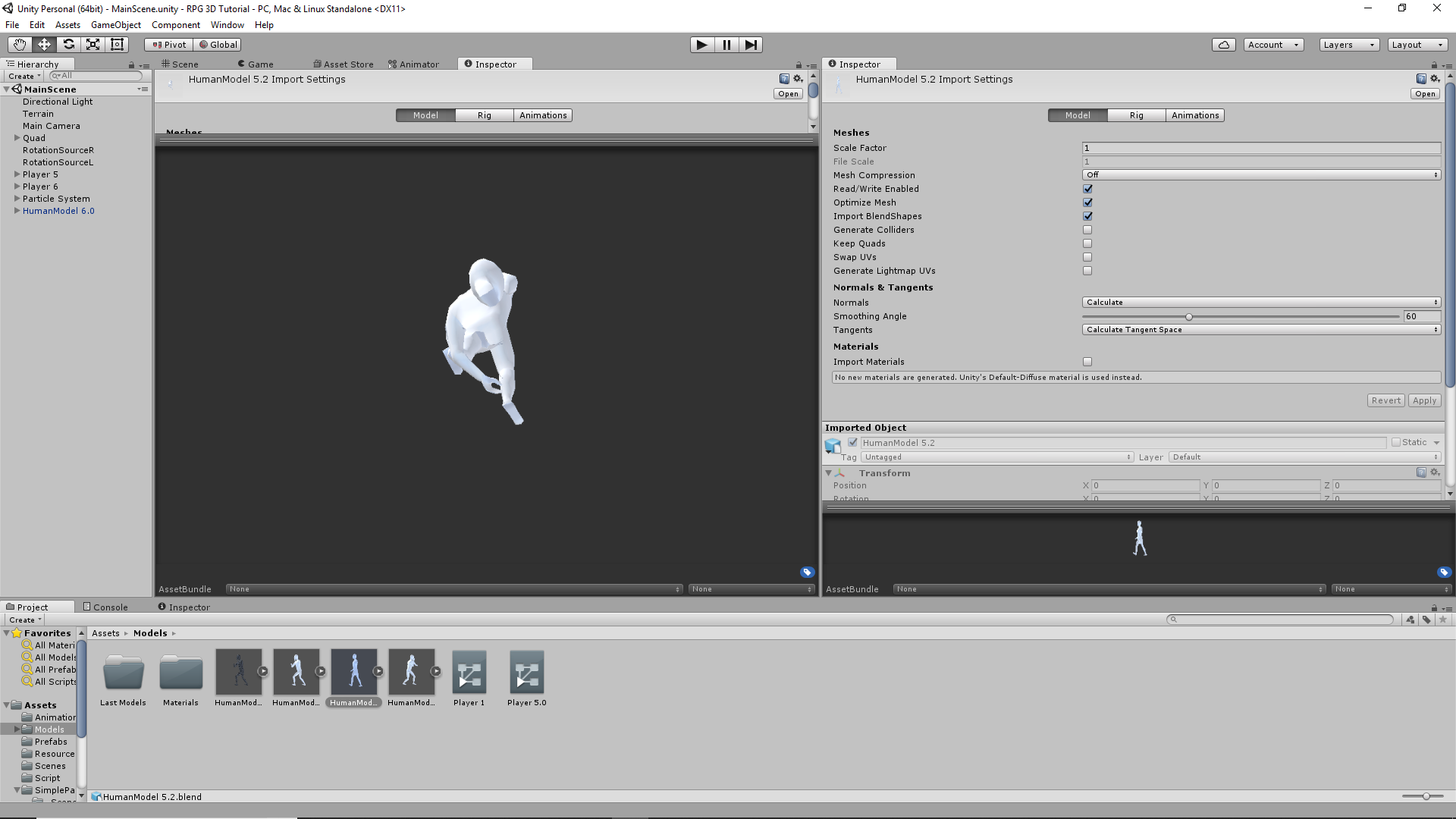Click the Rig button in right inspector
Viewport: 1456px width, 819px height.
1136,115
